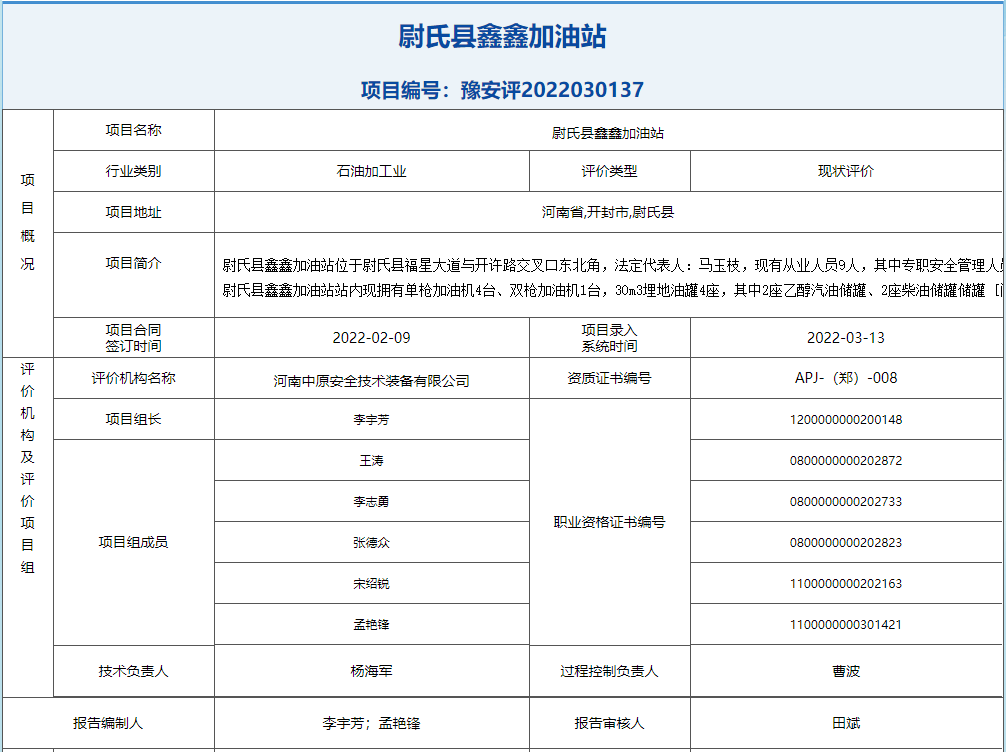The height and width of the screenshot is (752, 1006).
Task: Click the vertical 项目概况 section header
Action: click(x=28, y=222)
